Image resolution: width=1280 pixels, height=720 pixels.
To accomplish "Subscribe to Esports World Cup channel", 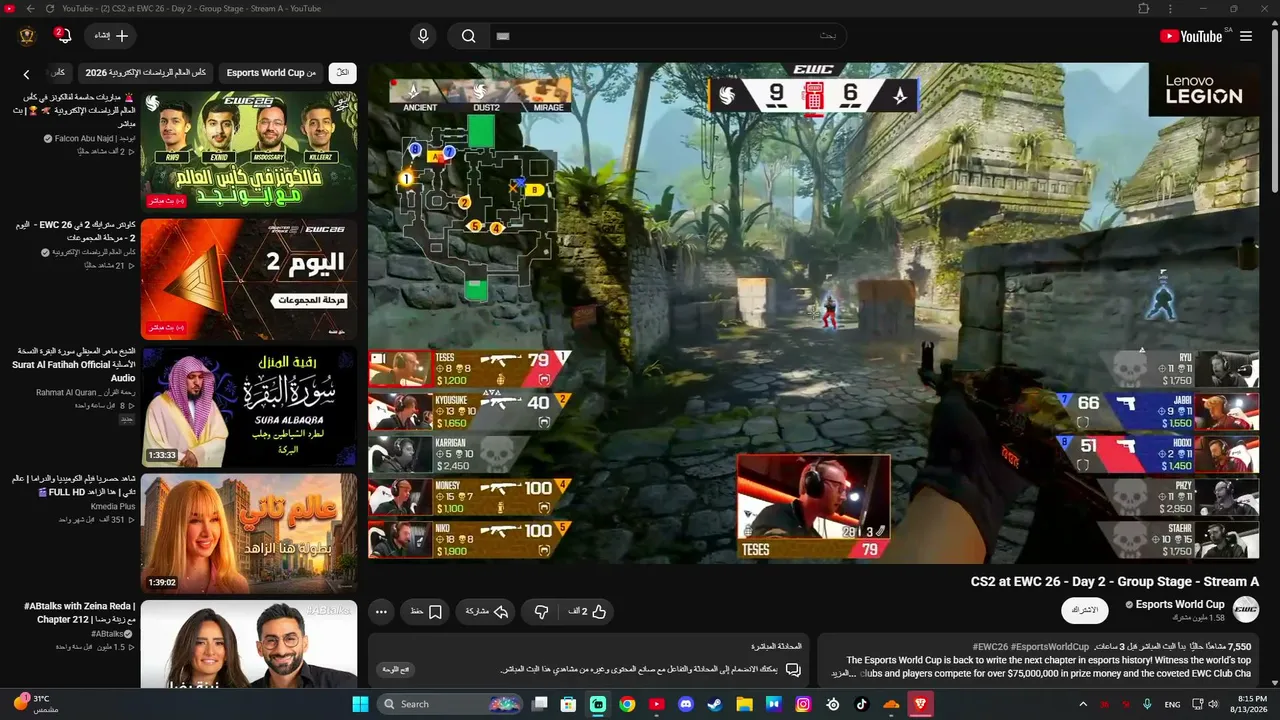I will (x=1085, y=610).
